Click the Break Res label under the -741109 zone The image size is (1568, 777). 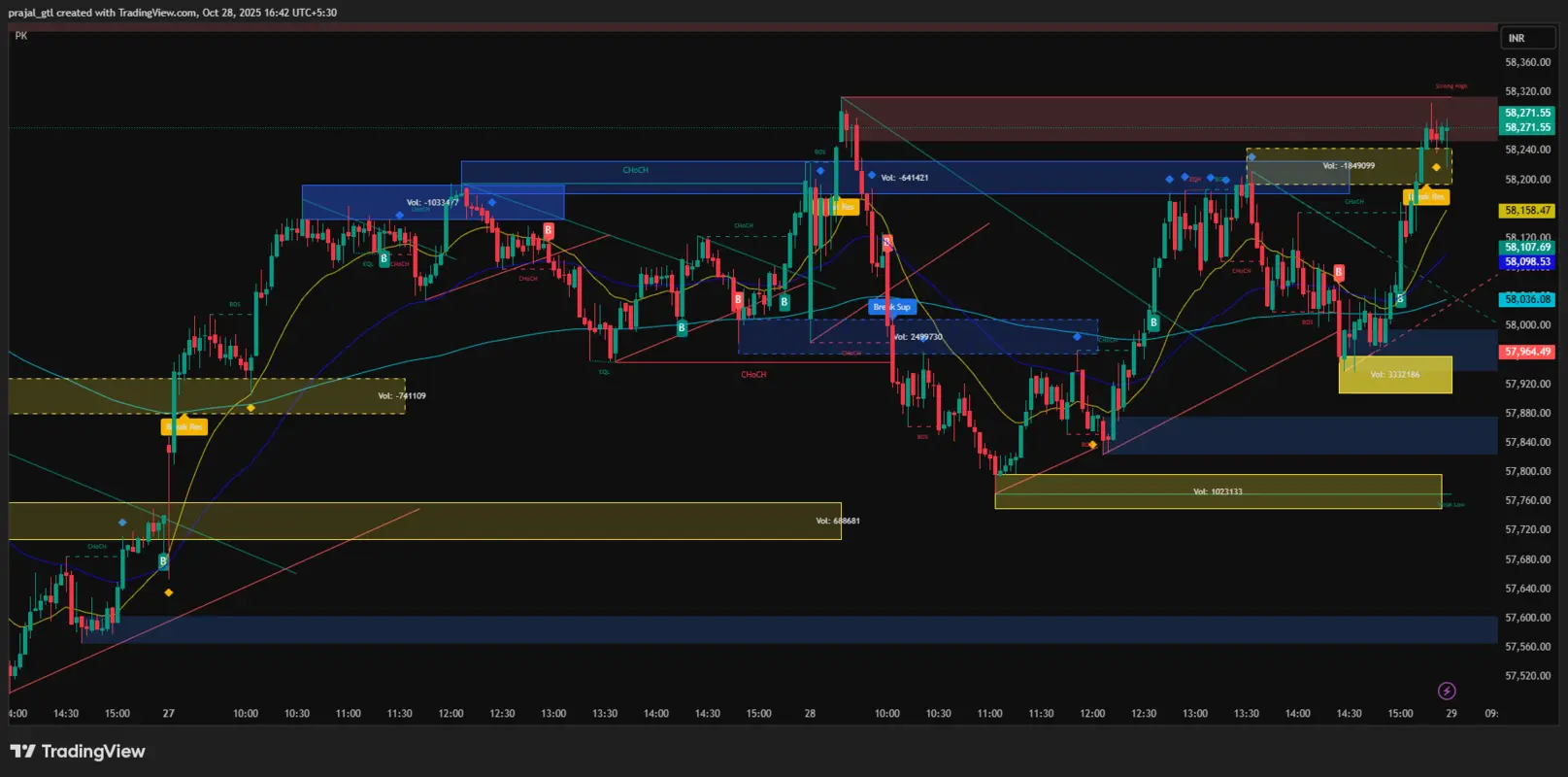(183, 426)
